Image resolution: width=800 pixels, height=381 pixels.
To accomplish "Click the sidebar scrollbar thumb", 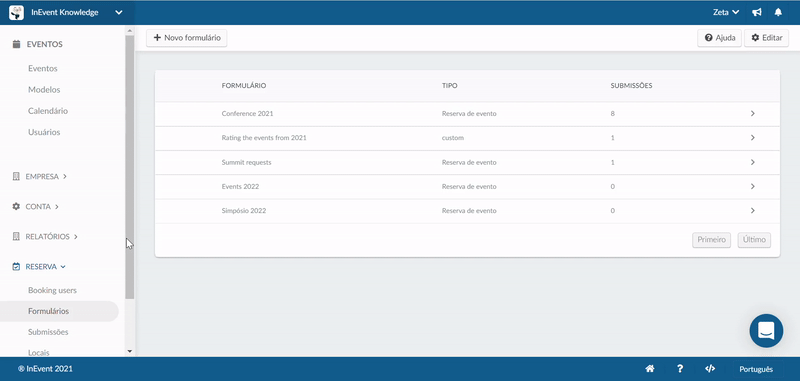I will point(130,167).
